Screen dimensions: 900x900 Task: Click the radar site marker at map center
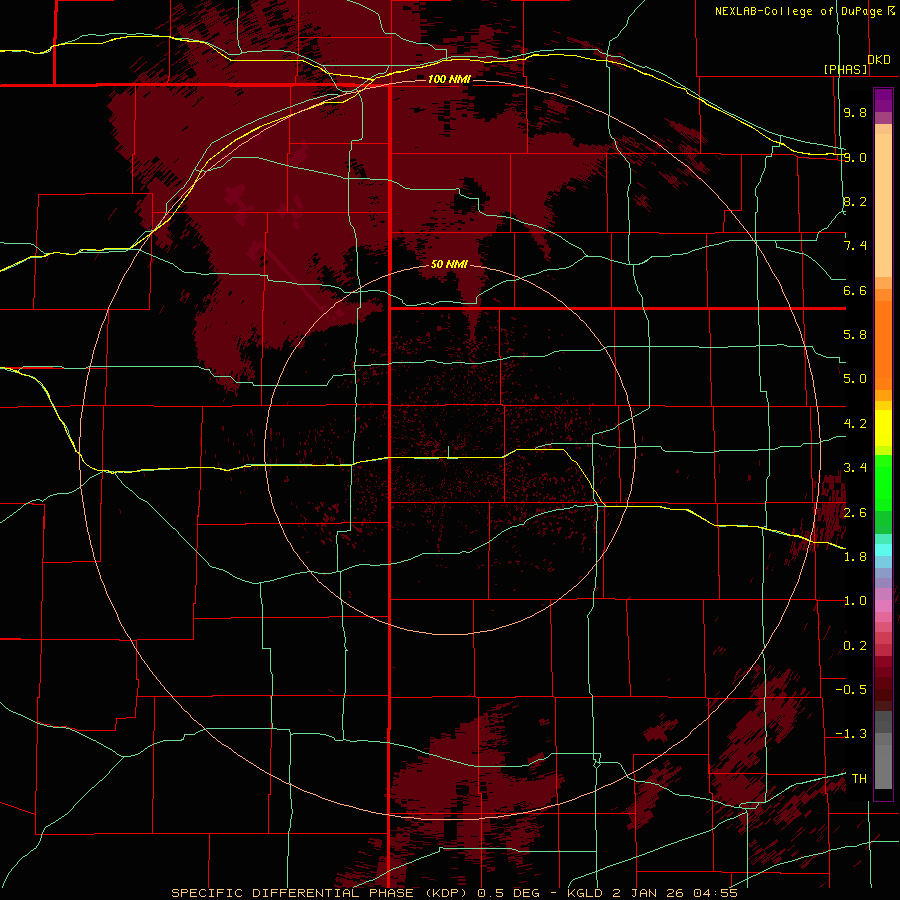[449, 452]
